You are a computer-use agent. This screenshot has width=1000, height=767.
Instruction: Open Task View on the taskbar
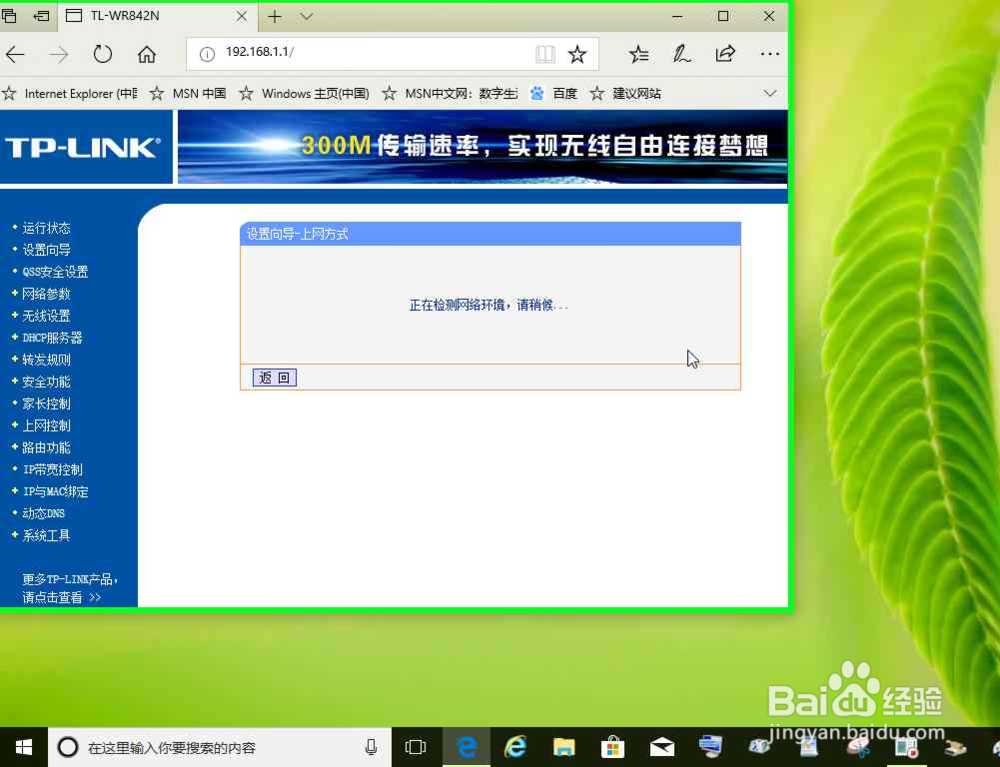click(x=415, y=747)
